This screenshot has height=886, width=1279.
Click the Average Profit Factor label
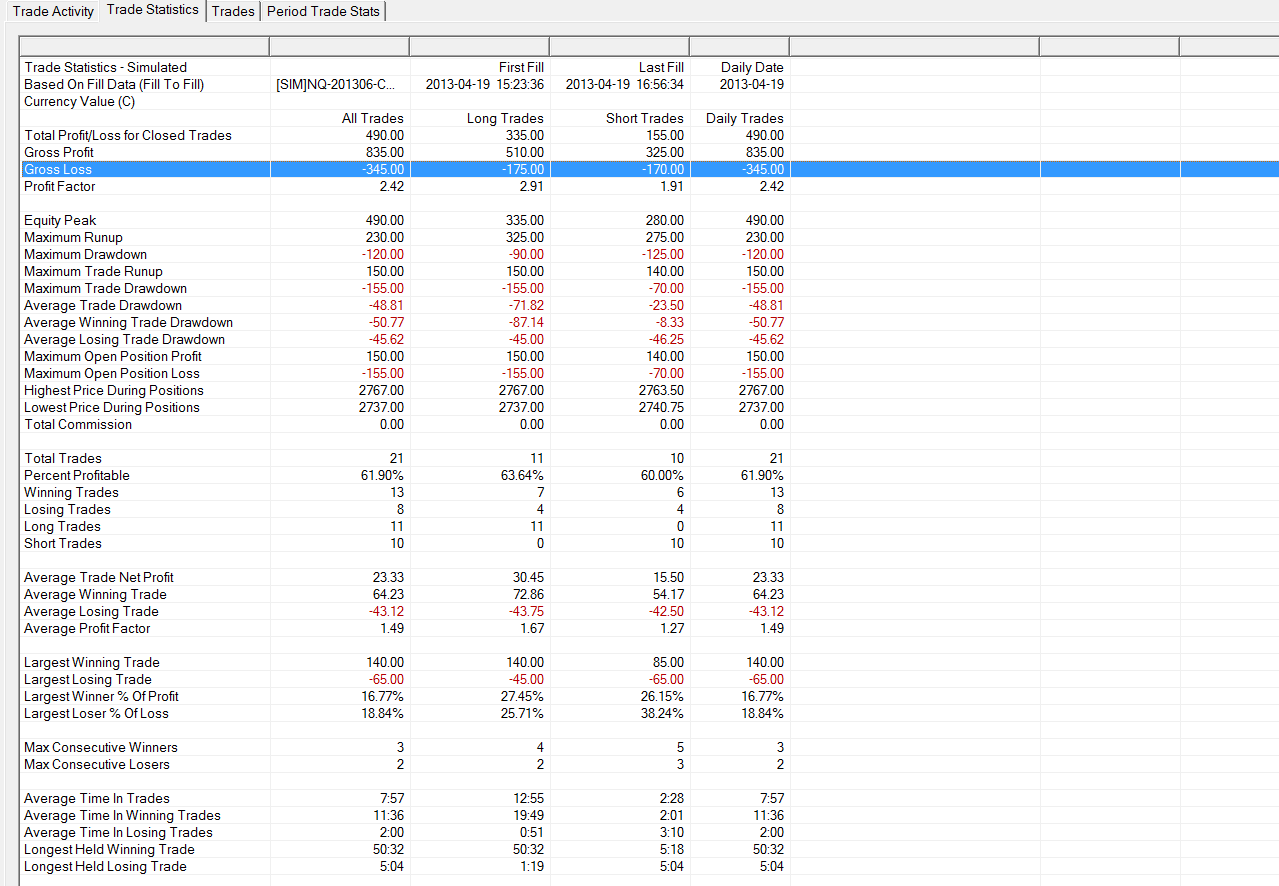pyautogui.click(x=87, y=629)
